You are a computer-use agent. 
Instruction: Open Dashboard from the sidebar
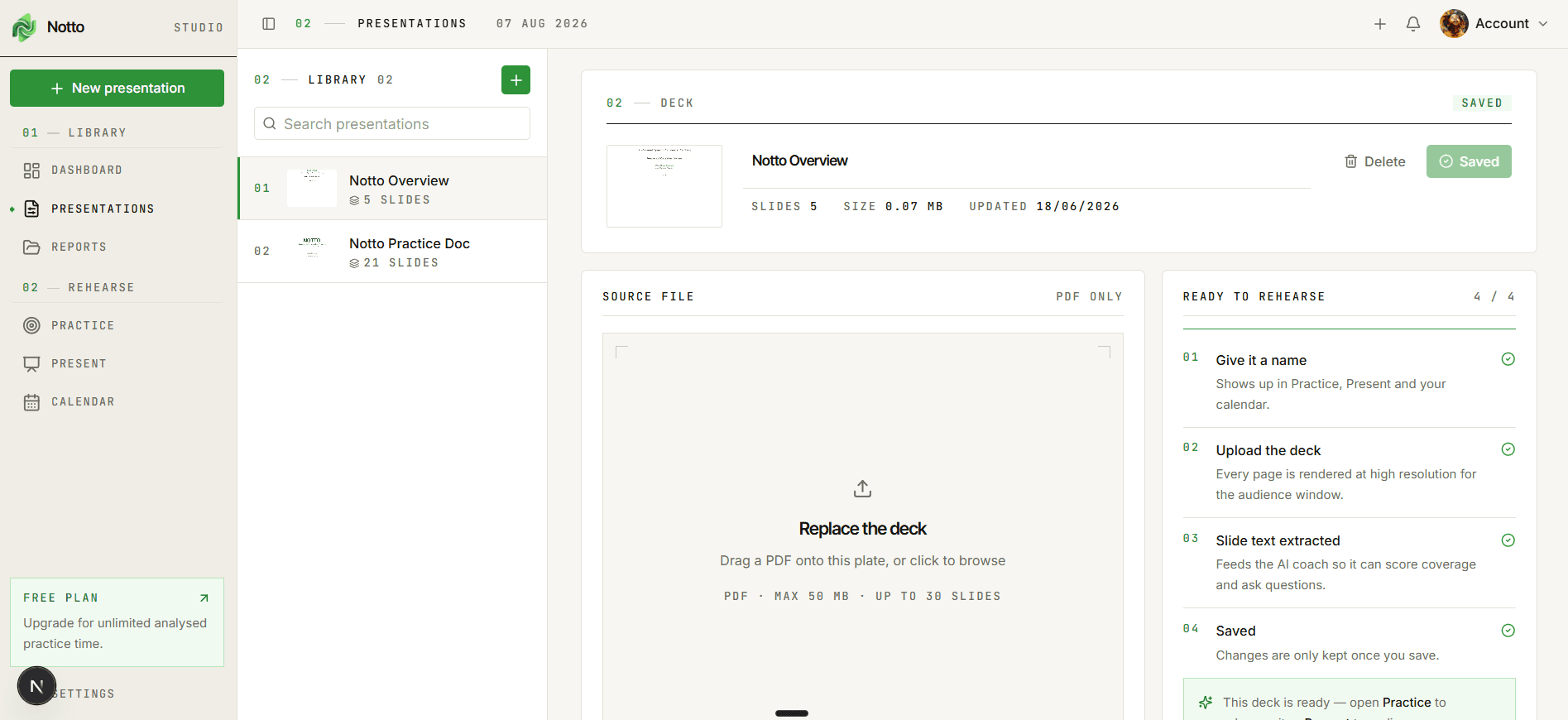coord(117,170)
